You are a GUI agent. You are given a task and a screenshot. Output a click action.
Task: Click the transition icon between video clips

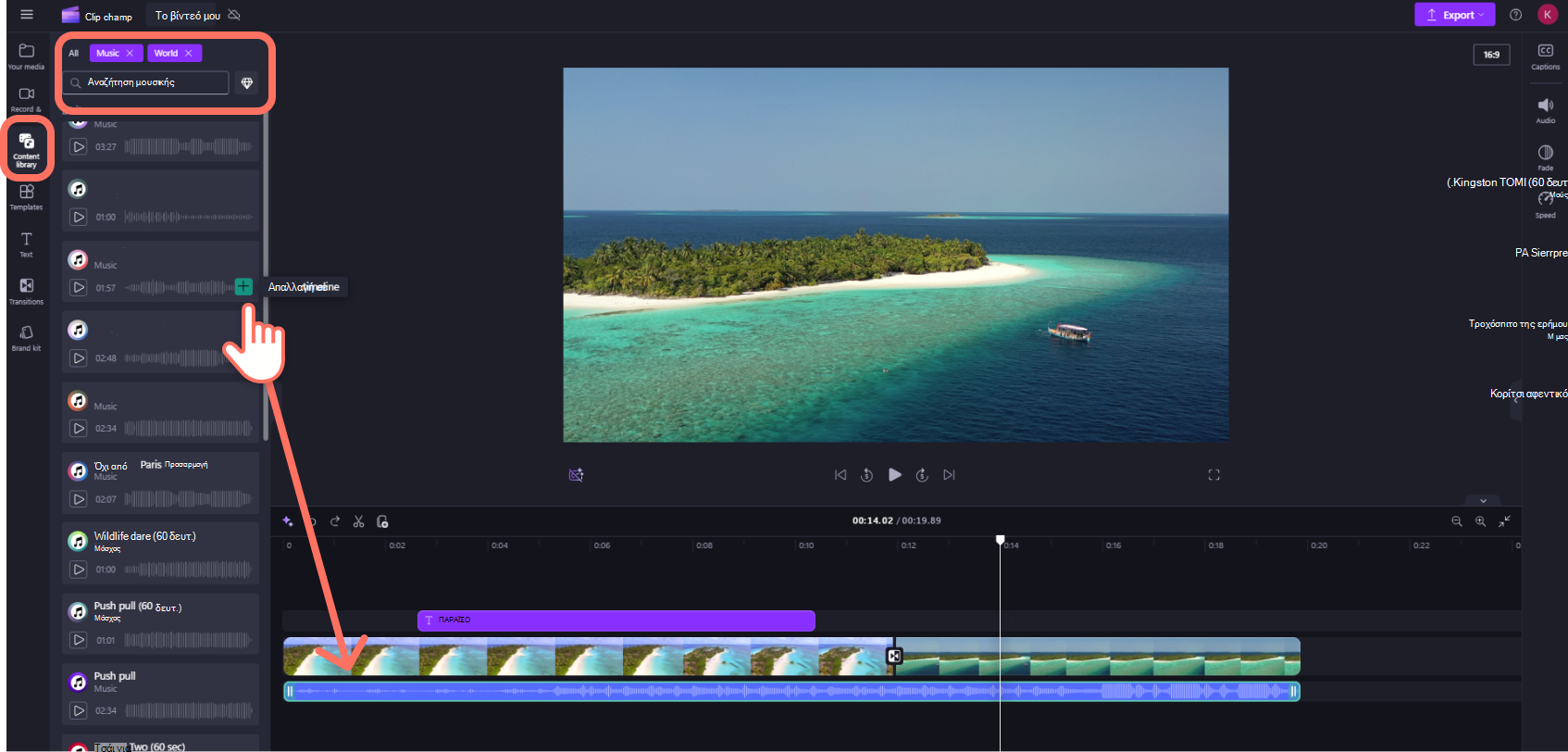pyautogui.click(x=894, y=657)
